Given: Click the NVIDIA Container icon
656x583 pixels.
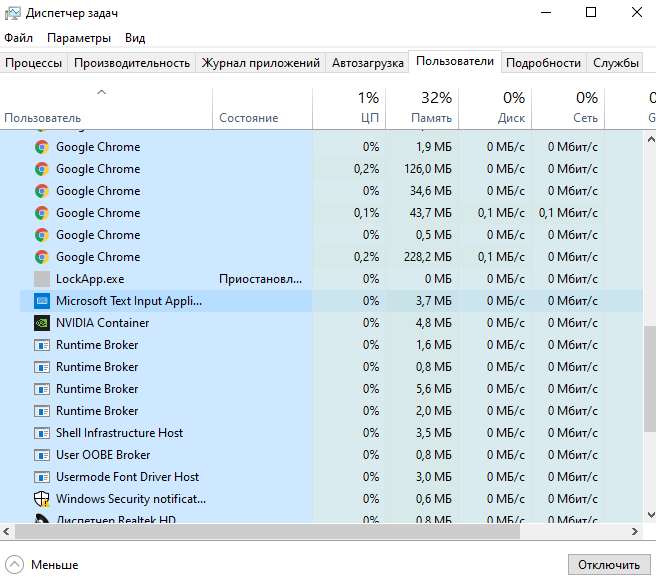Looking at the screenshot, I should 42,323.
